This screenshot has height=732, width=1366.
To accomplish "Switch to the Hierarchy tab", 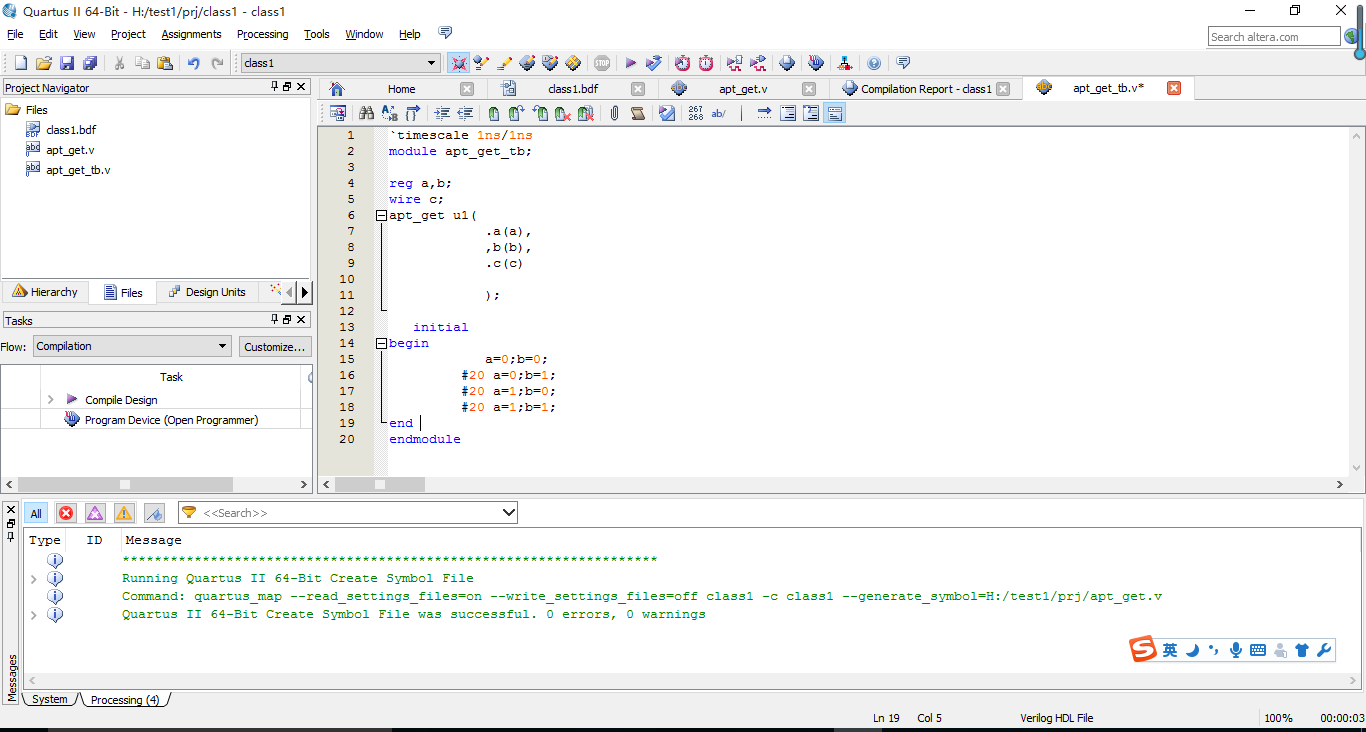I will click(45, 292).
